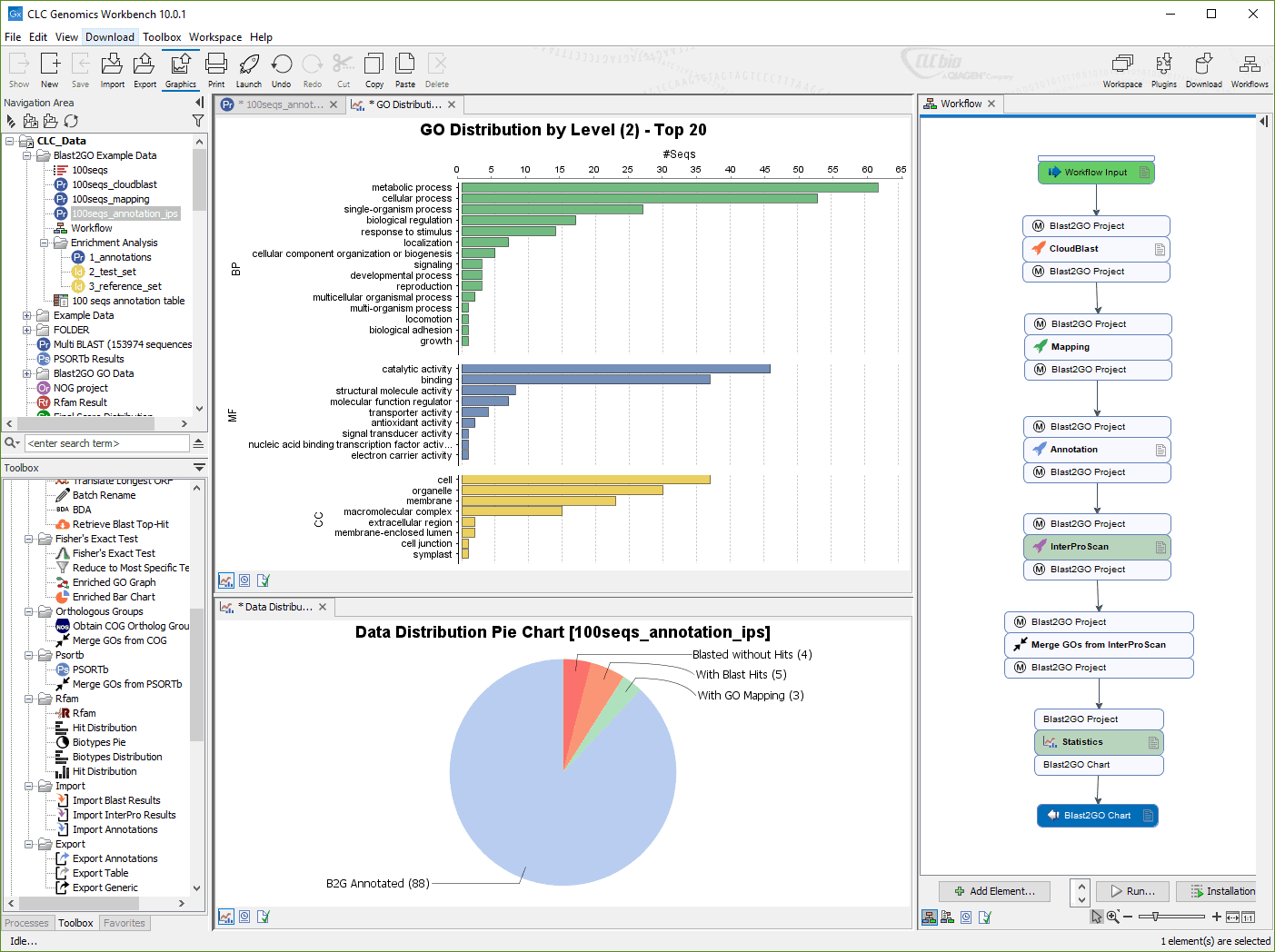
Task: Switch to the Processes tab
Action: pos(27,923)
